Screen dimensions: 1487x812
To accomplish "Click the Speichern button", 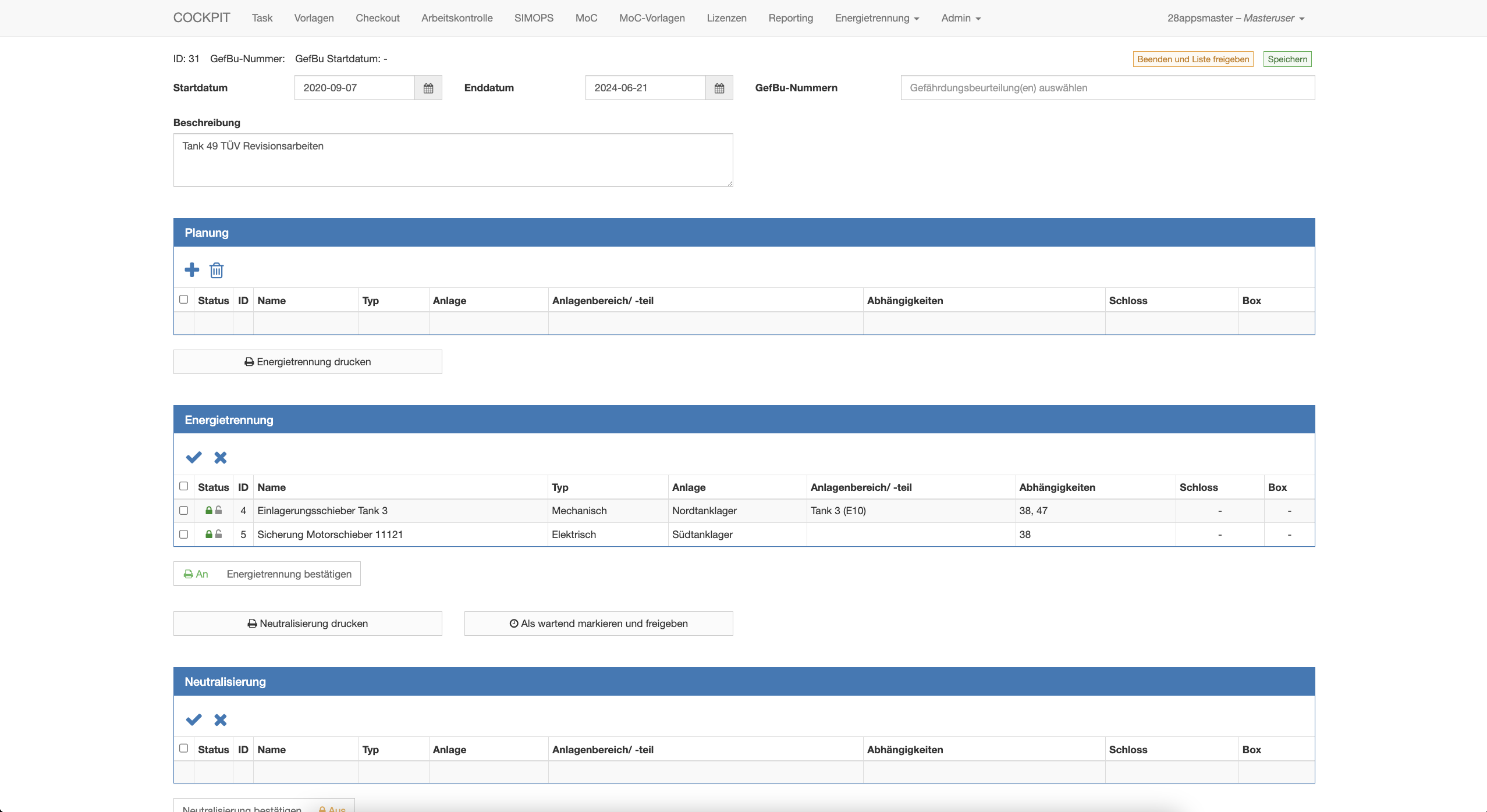I will click(1287, 59).
